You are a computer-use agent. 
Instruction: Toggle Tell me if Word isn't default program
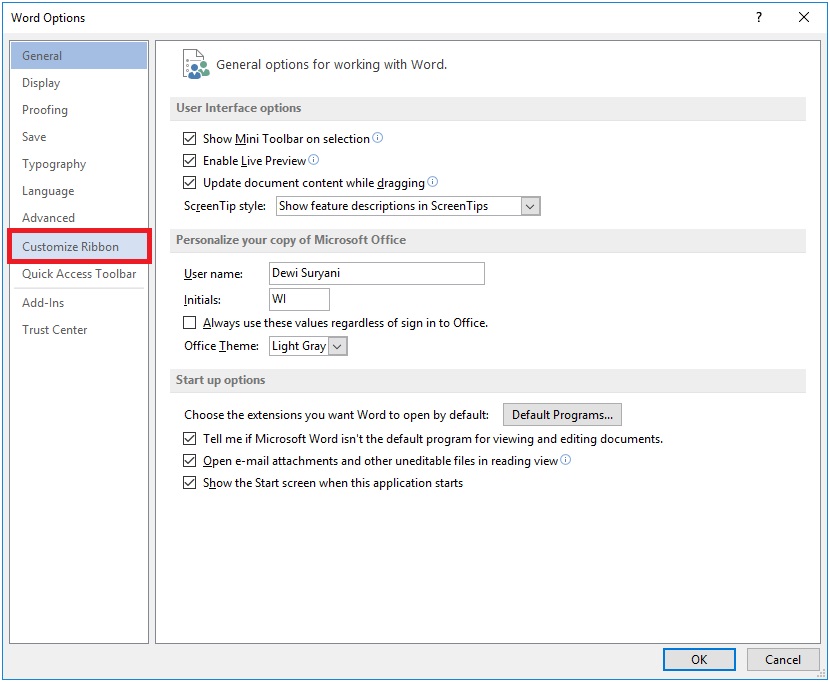[x=190, y=439]
